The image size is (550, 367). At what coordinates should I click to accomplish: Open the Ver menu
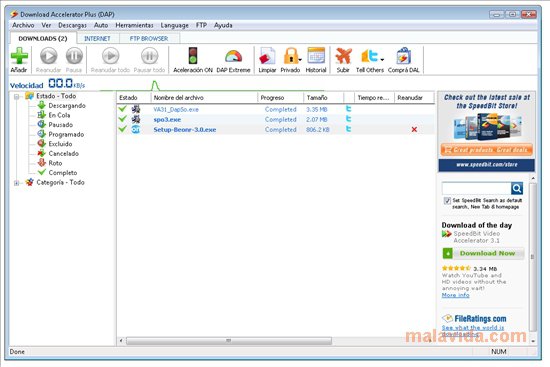coord(46,25)
